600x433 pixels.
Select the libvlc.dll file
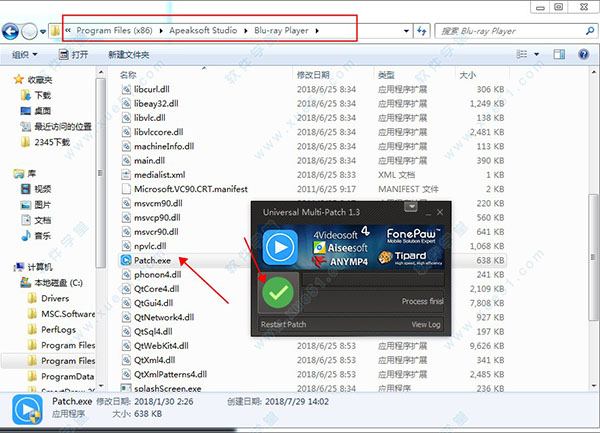tap(150, 118)
